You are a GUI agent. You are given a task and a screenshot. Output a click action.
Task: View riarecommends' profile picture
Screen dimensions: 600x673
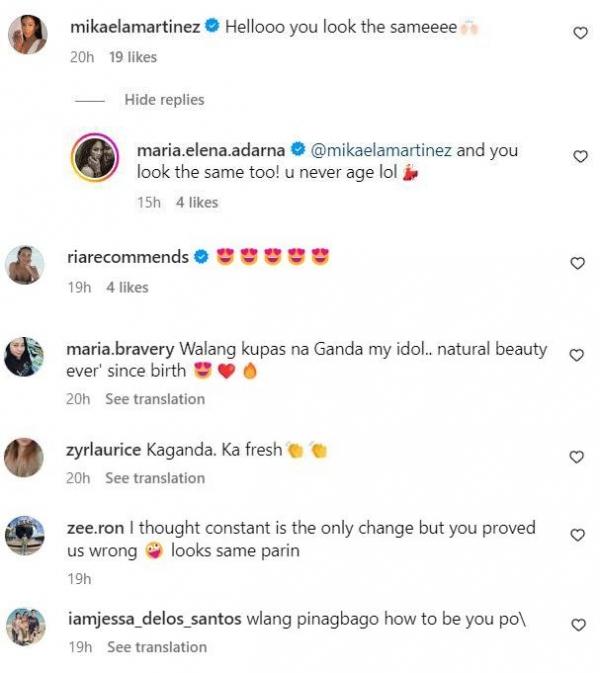25,264
